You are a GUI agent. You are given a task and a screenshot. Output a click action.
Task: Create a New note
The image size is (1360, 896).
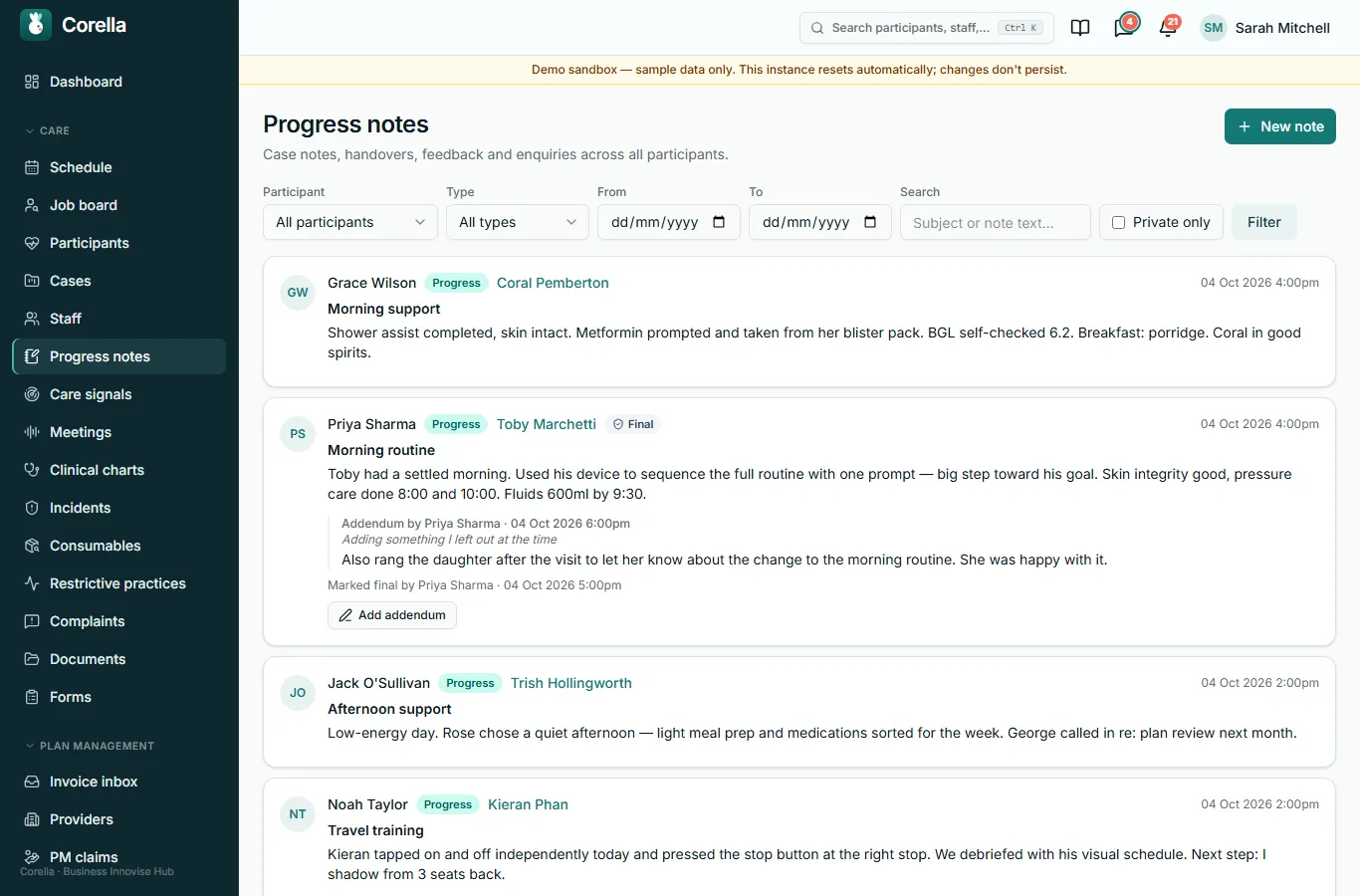pos(1279,126)
